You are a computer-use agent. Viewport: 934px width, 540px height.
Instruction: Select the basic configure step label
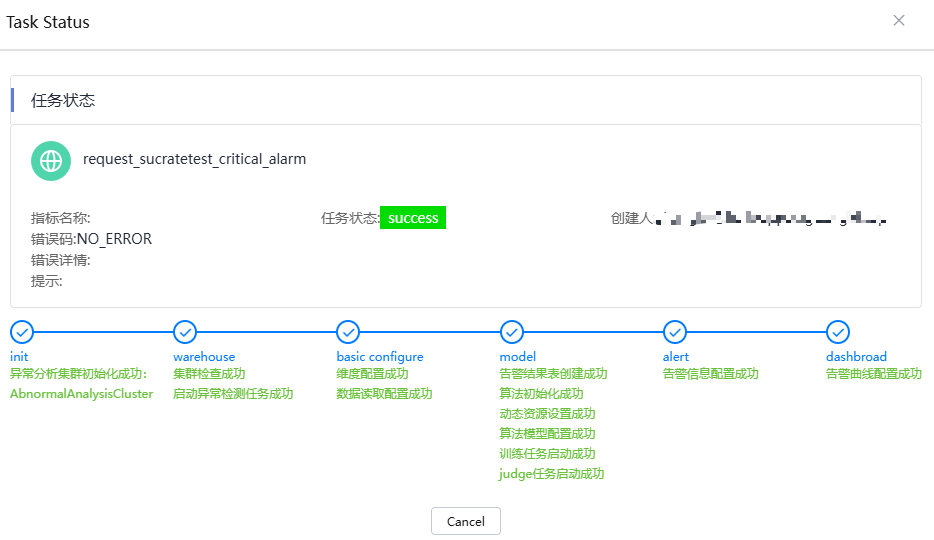pos(380,357)
